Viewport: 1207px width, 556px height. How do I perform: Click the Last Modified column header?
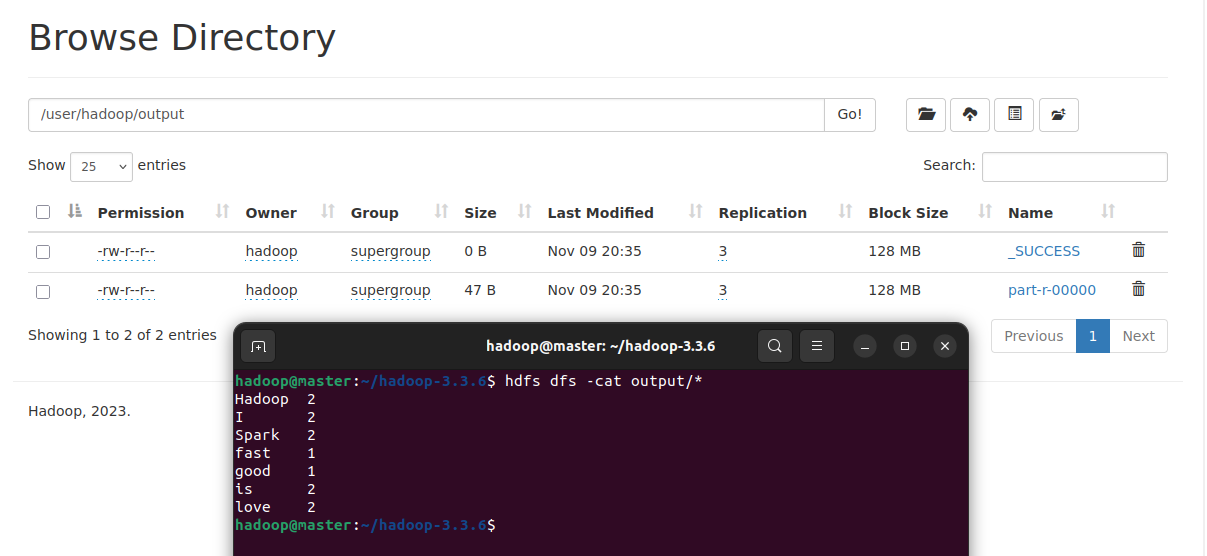(600, 212)
